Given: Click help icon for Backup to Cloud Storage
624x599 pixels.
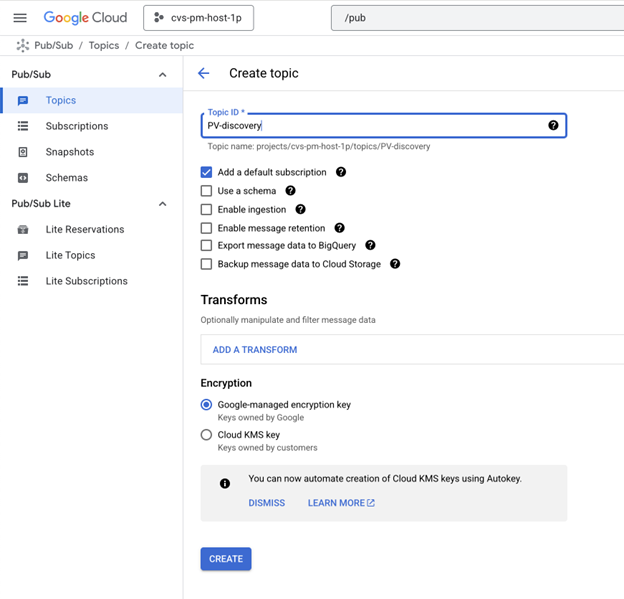Looking at the screenshot, I should point(395,264).
